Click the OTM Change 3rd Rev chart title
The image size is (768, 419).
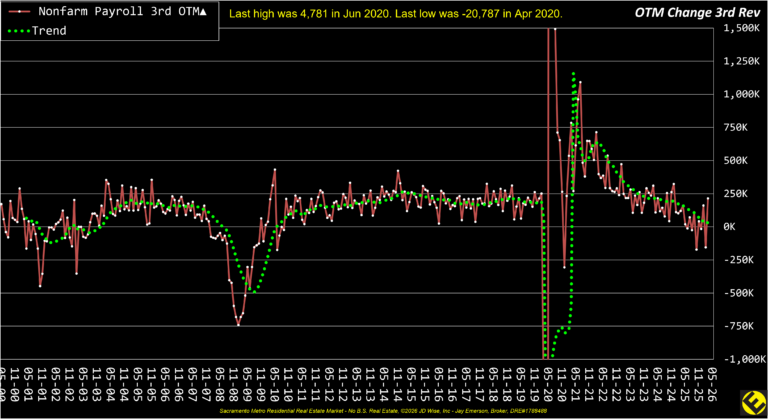pos(697,13)
